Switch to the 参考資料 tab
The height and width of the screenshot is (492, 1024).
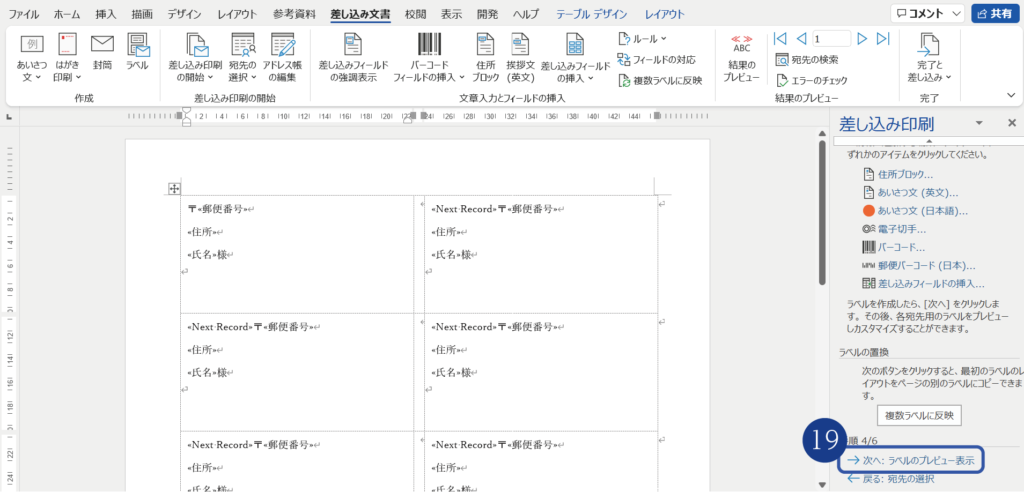click(294, 14)
